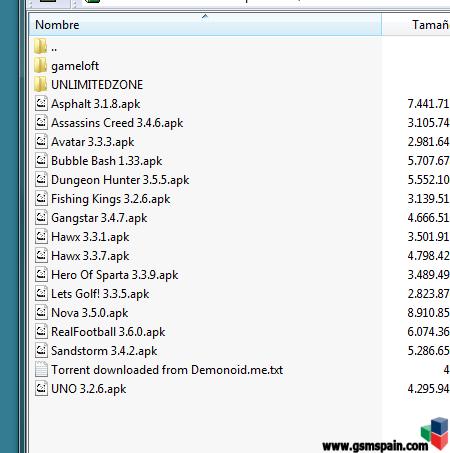This screenshot has height=453, width=450.
Task: Click the Avatar 3.3.3.apk file icon
Action: pos(41,141)
